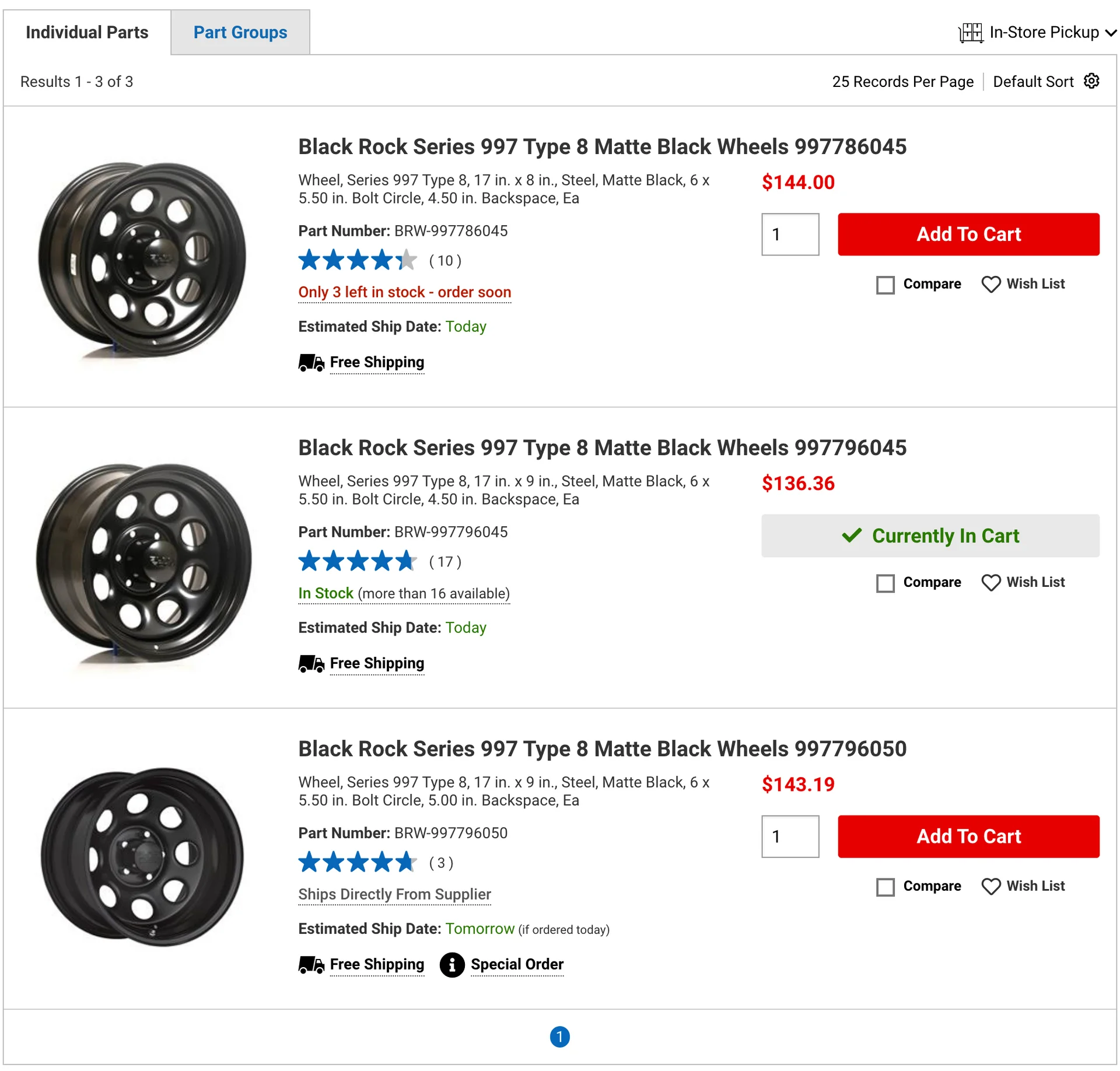The image size is (1120, 1071).
Task: Click Wish List heart for wheel 997796050
Action: click(x=991, y=886)
